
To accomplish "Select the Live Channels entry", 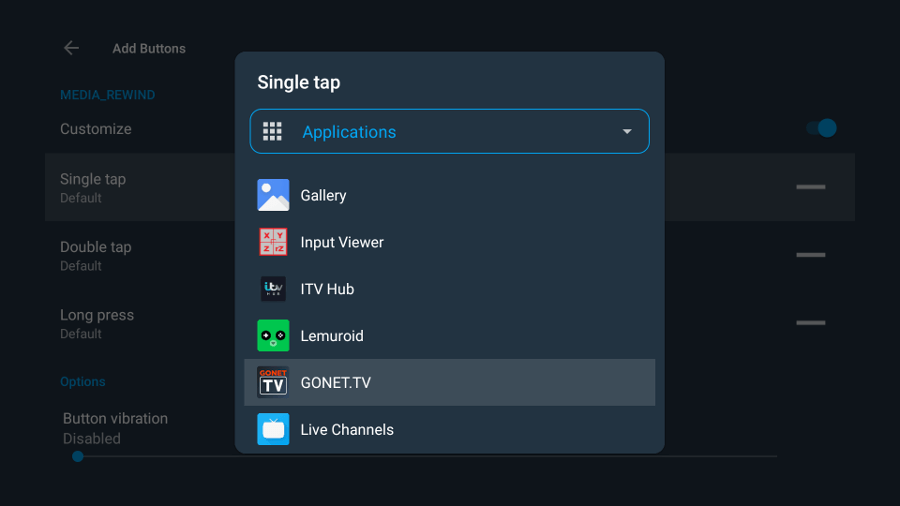I will pos(347,430).
